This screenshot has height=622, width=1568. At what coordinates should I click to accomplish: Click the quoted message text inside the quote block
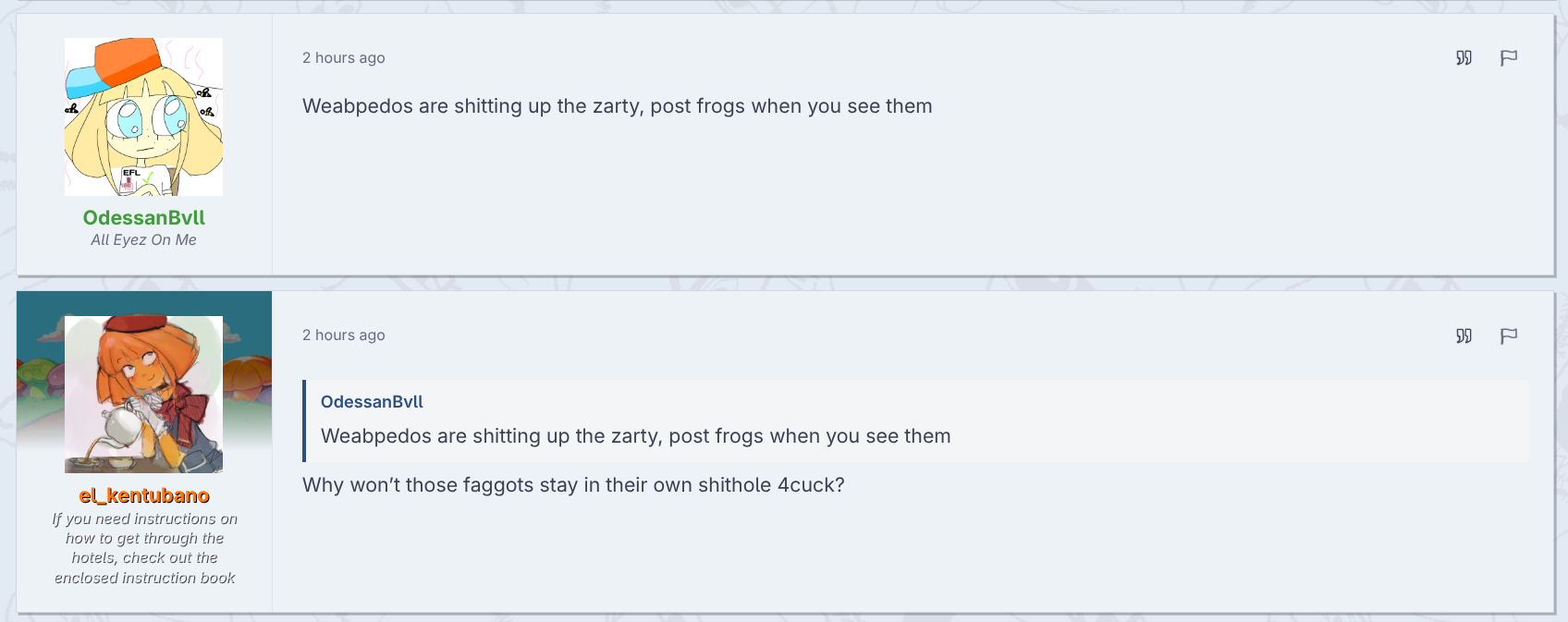coord(635,436)
